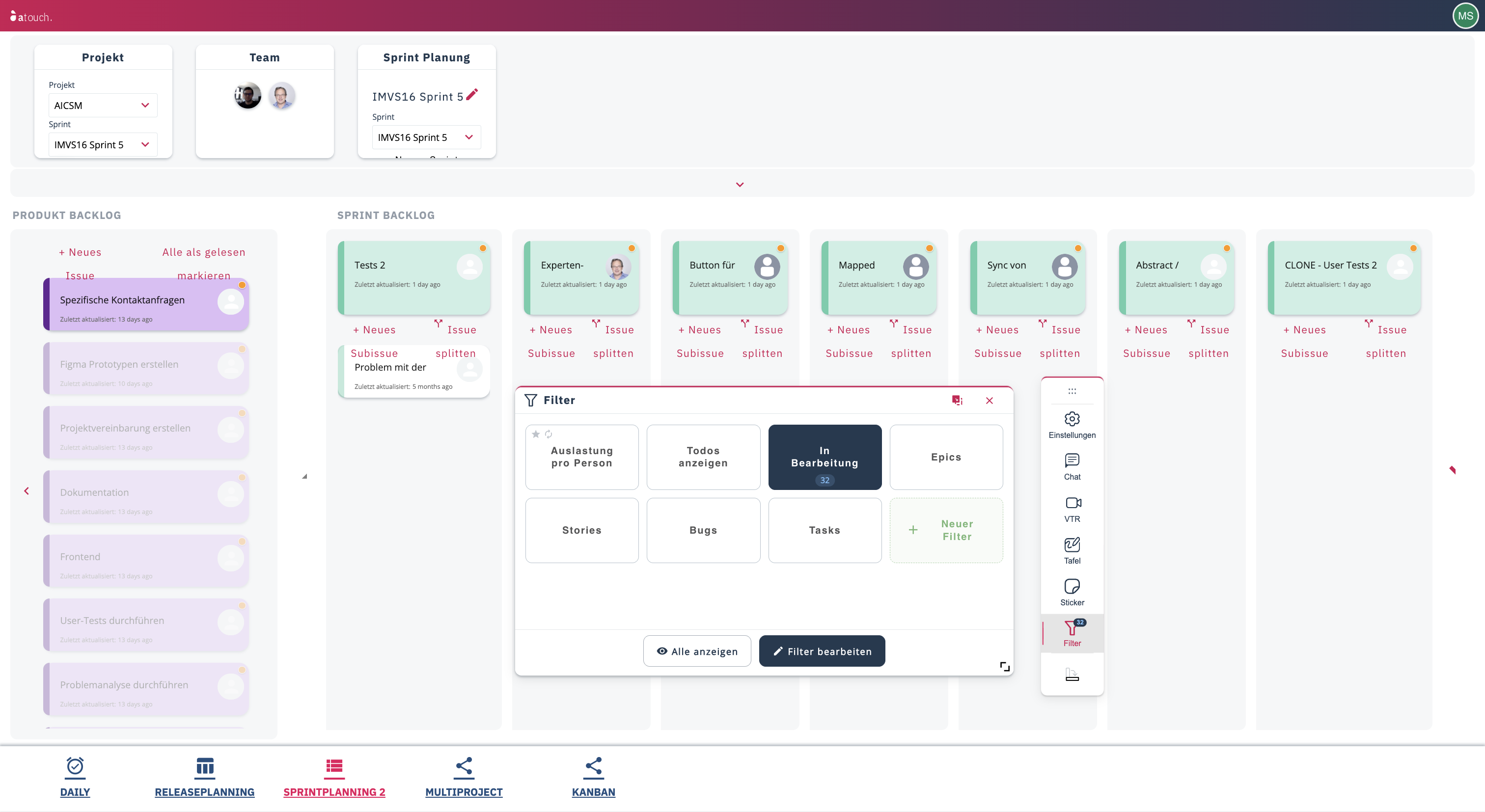Open the Sprint dropdown in Projekt card

pos(103,145)
